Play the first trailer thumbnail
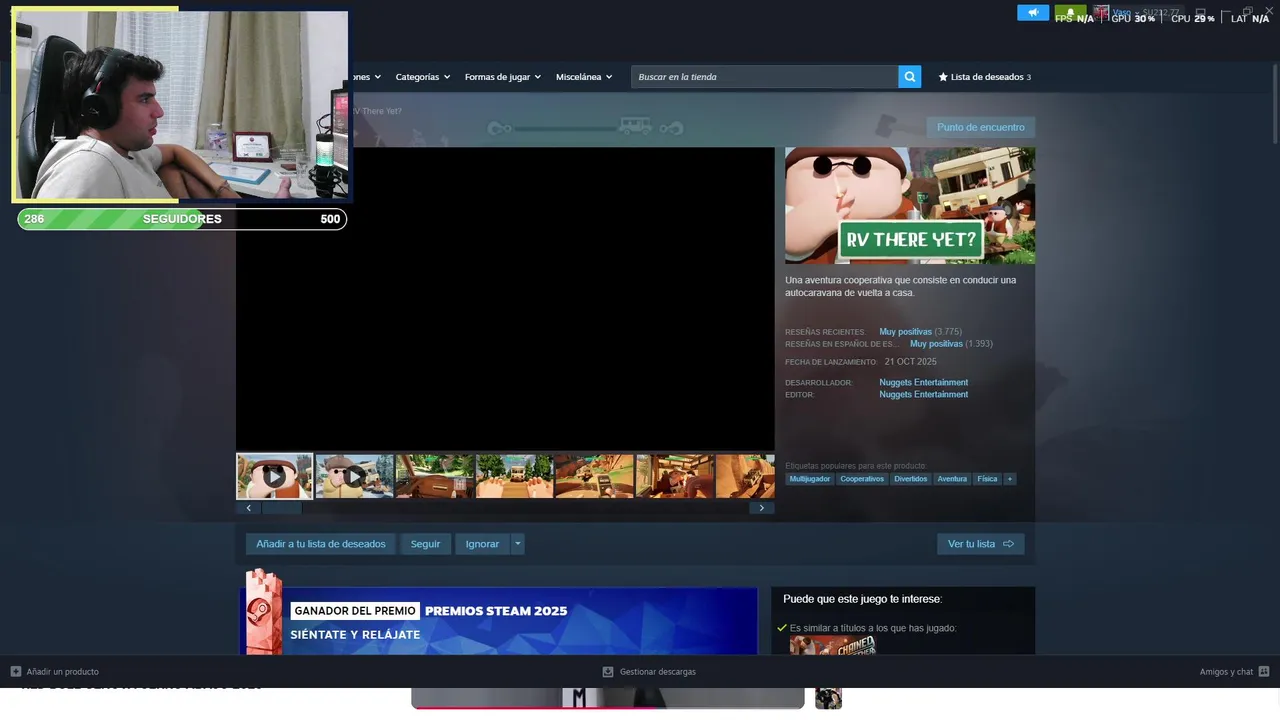1280x720 pixels. pos(274,476)
